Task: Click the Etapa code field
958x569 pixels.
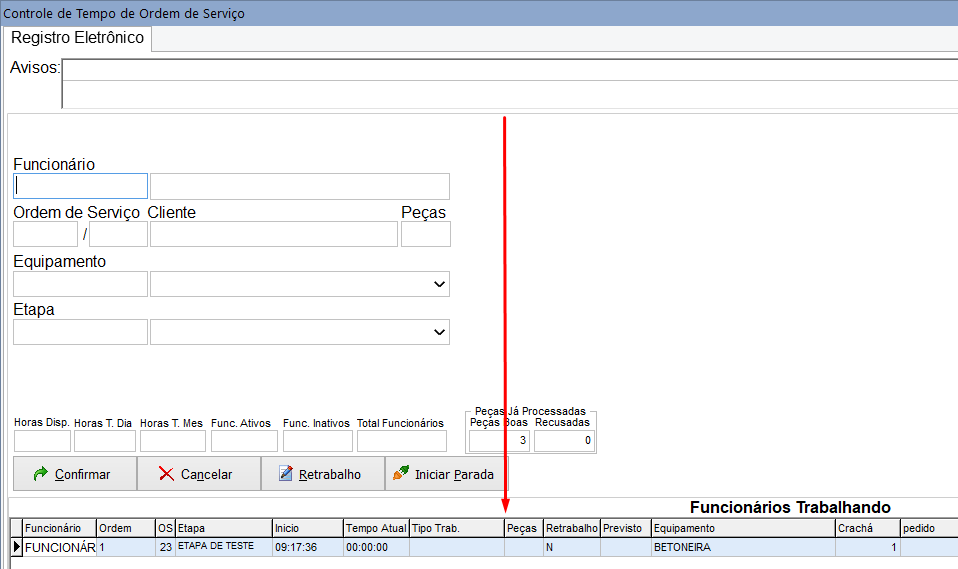Action: pos(81,332)
